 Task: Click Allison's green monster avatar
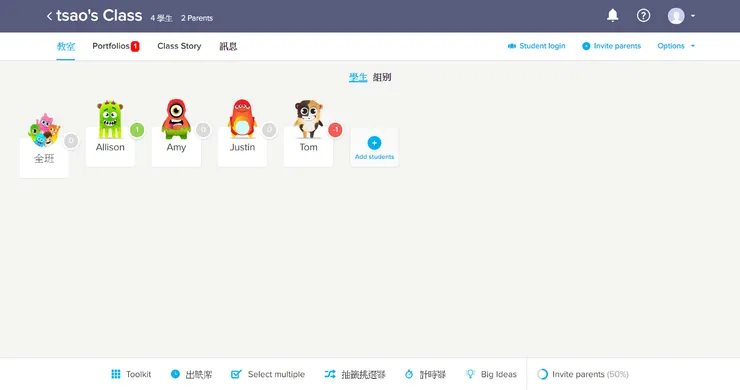click(x=110, y=119)
